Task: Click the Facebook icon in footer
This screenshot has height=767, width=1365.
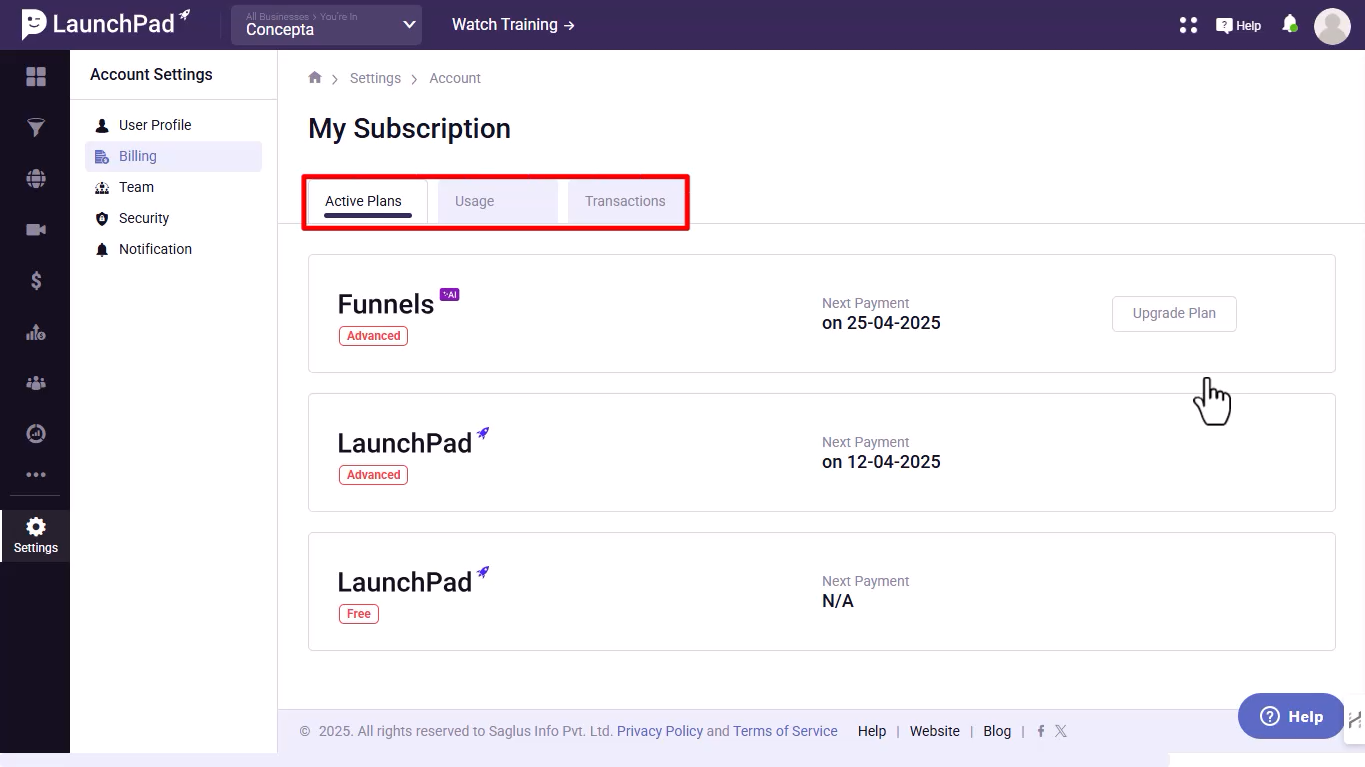Action: coord(1041,731)
